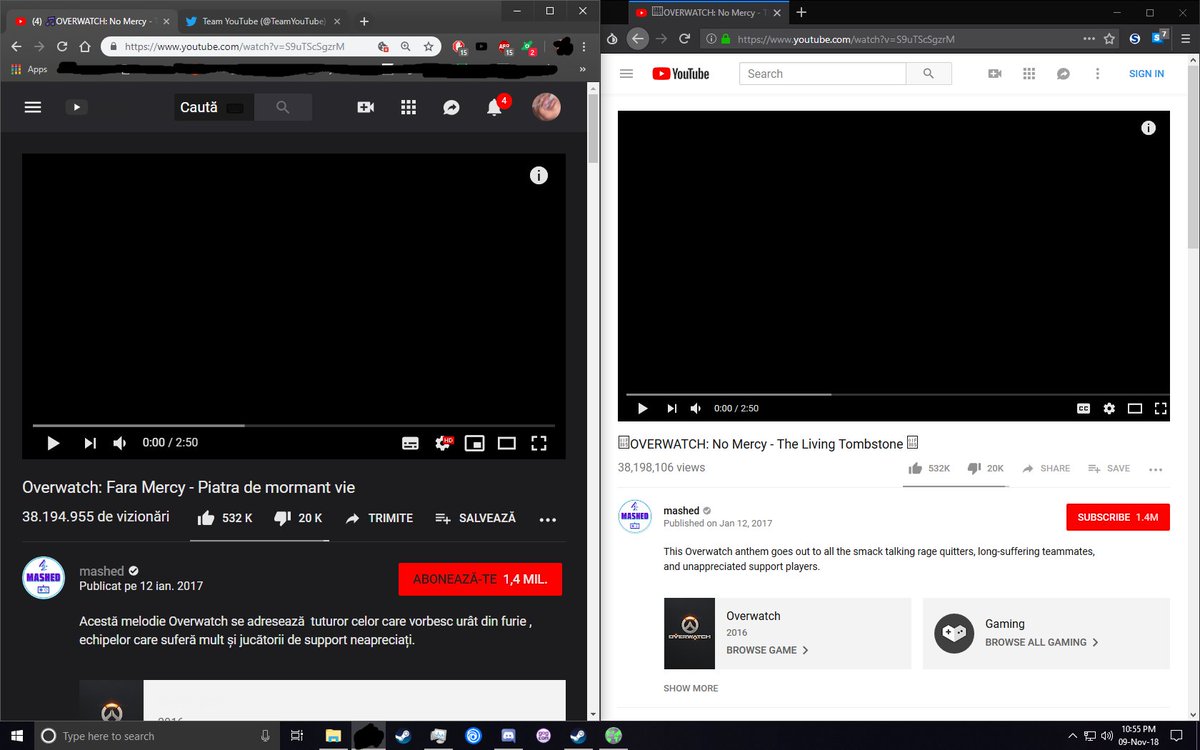This screenshot has height=750, width=1200.
Task: Open YouTube guide menu in Firefox window
Action: coord(627,74)
